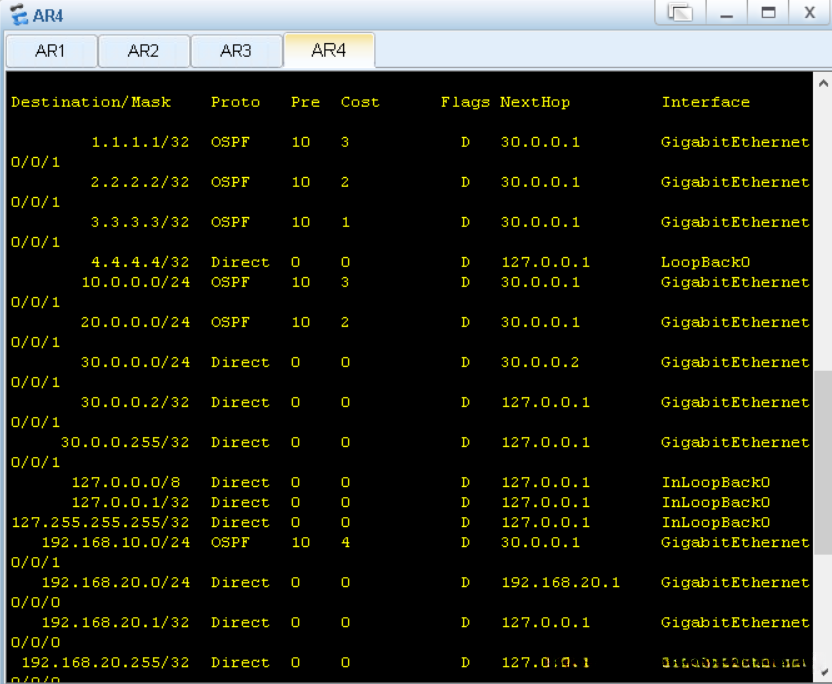Click next hop 30.0.0.1 in 2.2.2.2/32 row
The height and width of the screenshot is (684, 832).
click(540, 182)
